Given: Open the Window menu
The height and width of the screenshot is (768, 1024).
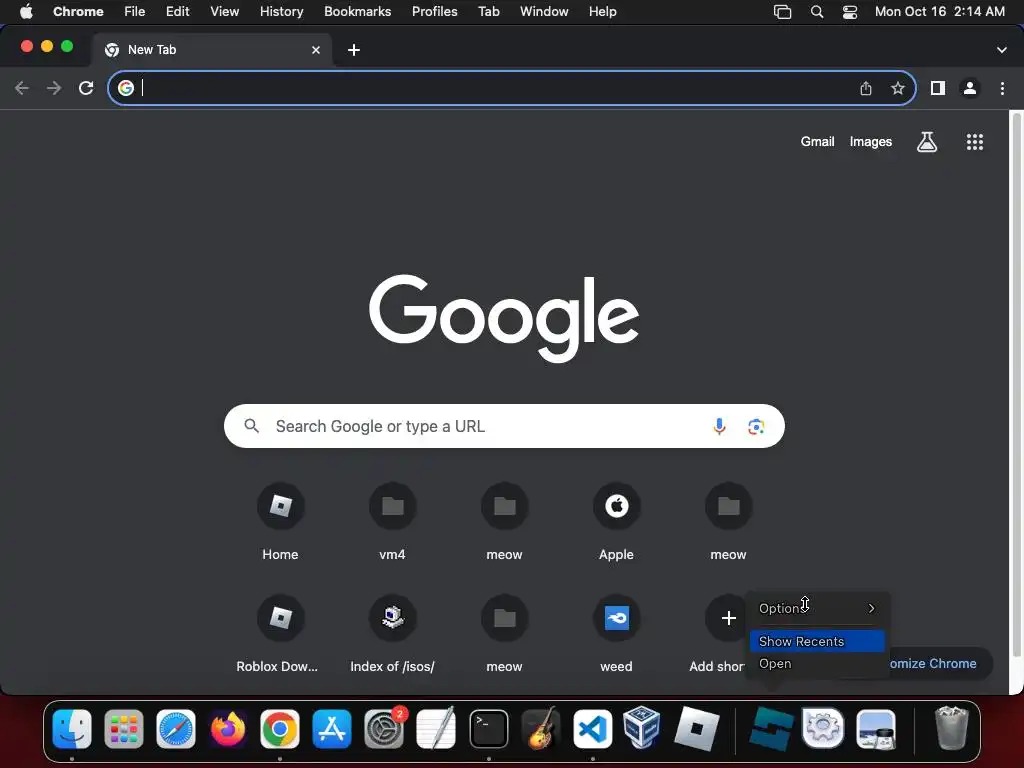Looking at the screenshot, I should coord(544,12).
